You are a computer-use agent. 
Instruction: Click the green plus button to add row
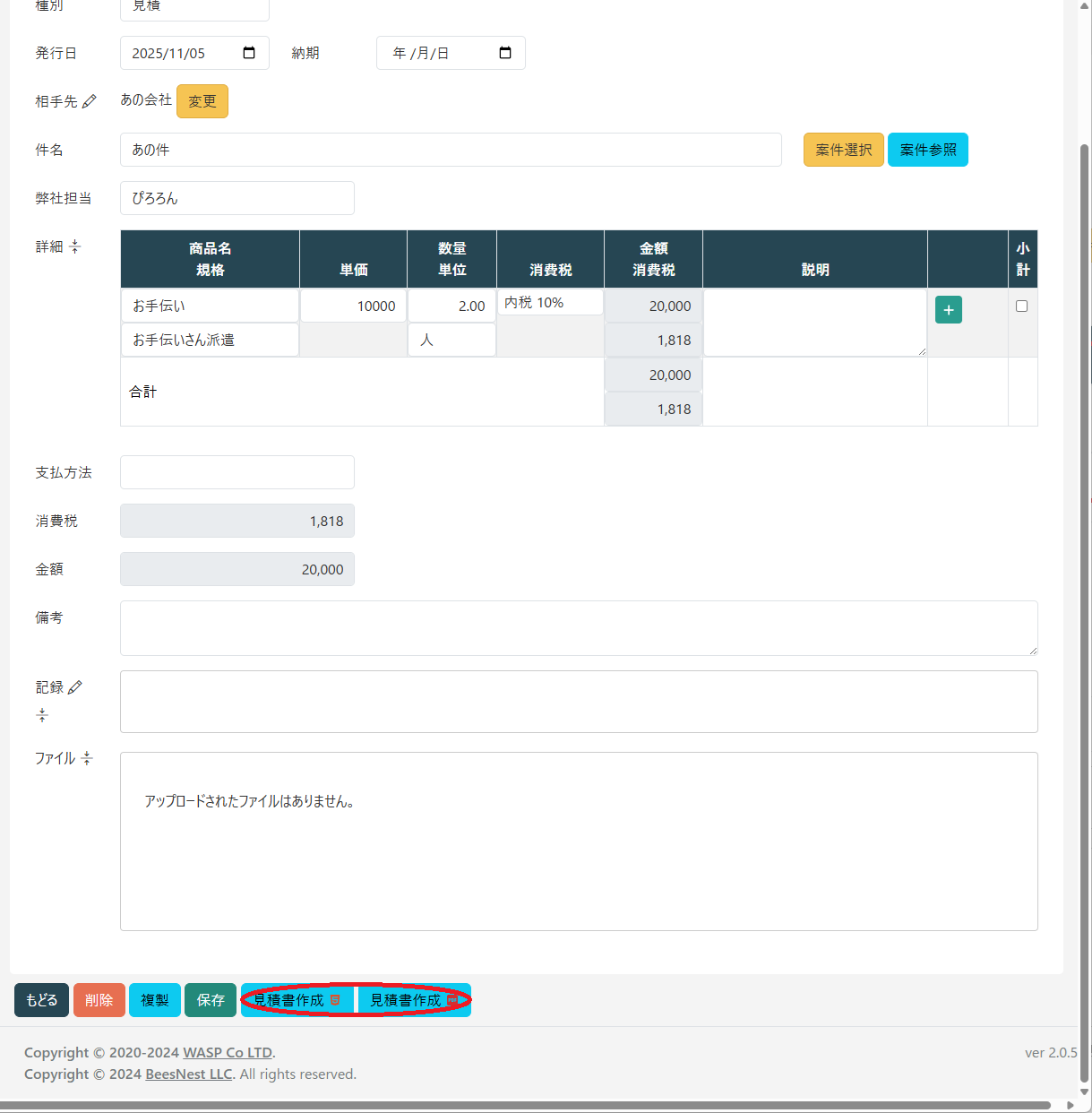point(948,310)
